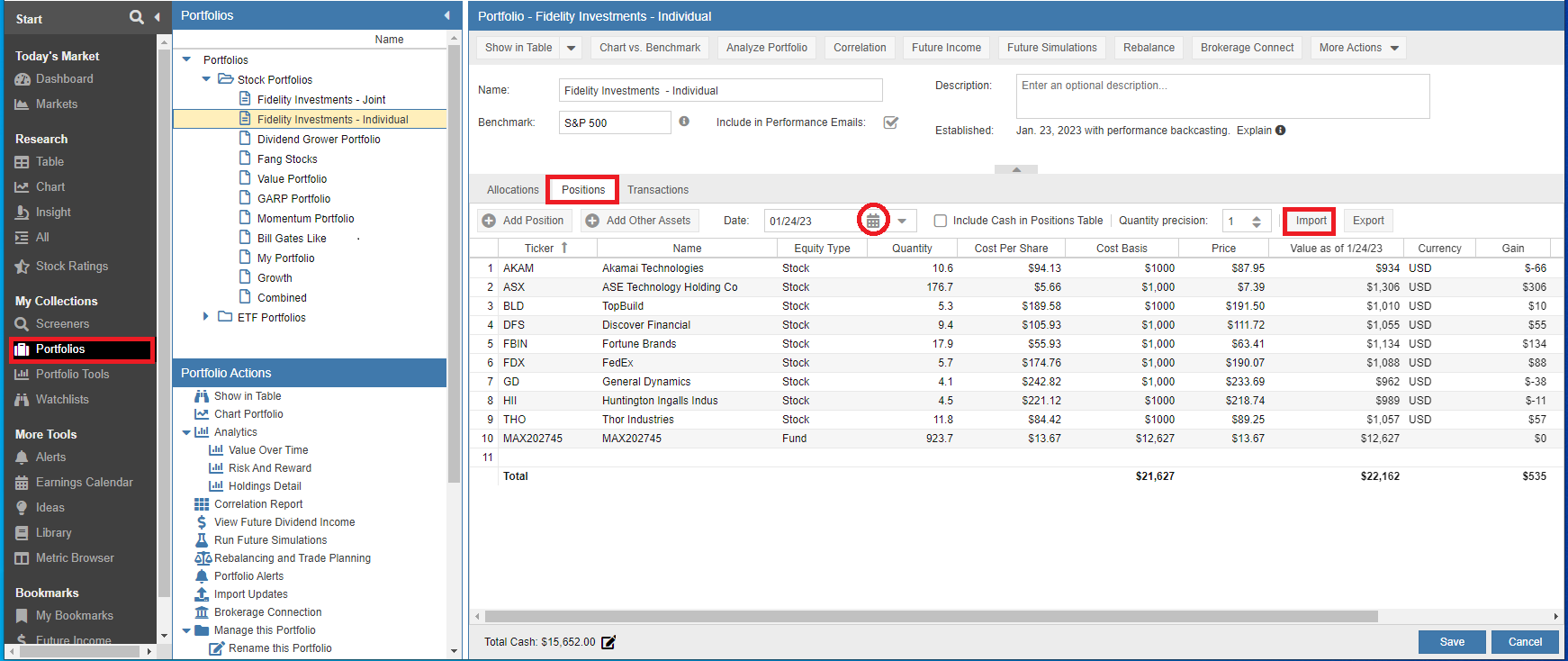Open Show in Table dropdown arrow
Image resolution: width=1568 pixels, height=661 pixels.
point(571,49)
